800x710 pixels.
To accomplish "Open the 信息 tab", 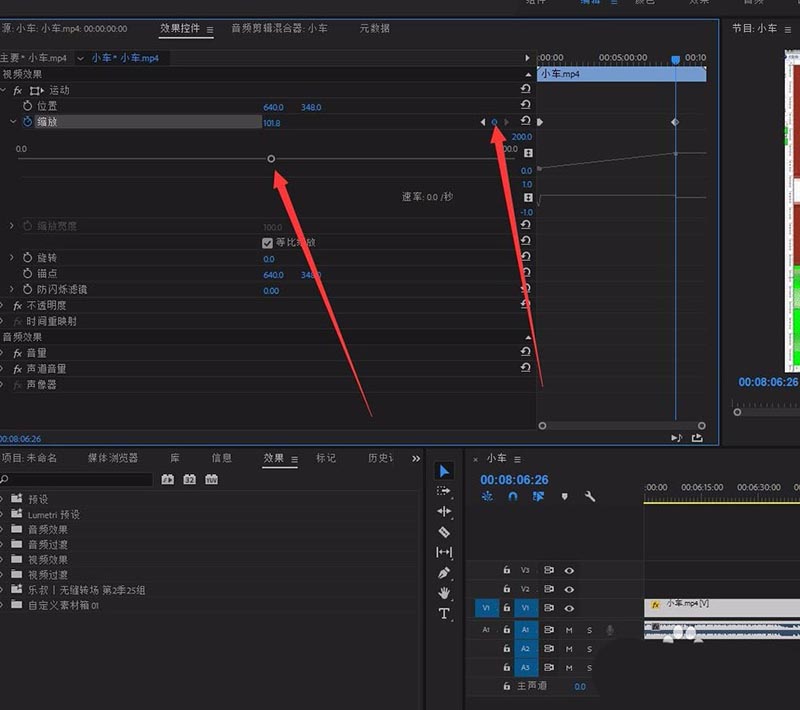I will pos(221,458).
